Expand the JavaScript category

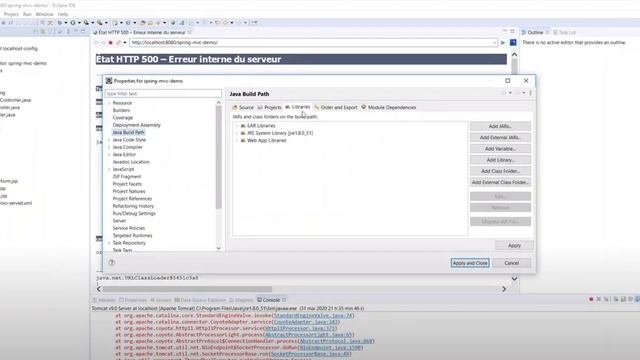pos(109,169)
